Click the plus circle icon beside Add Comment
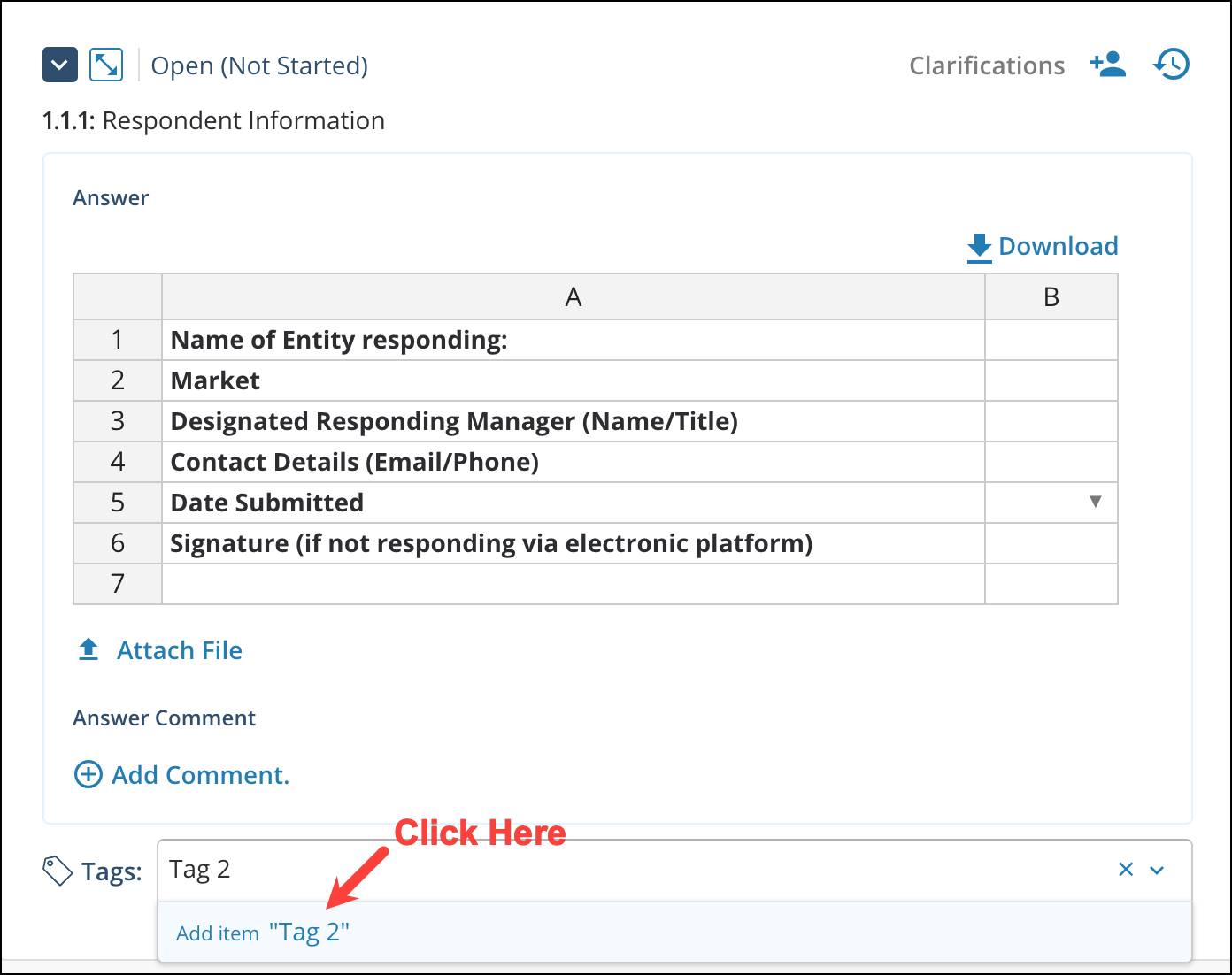This screenshot has height=975, width=1232. [x=88, y=775]
